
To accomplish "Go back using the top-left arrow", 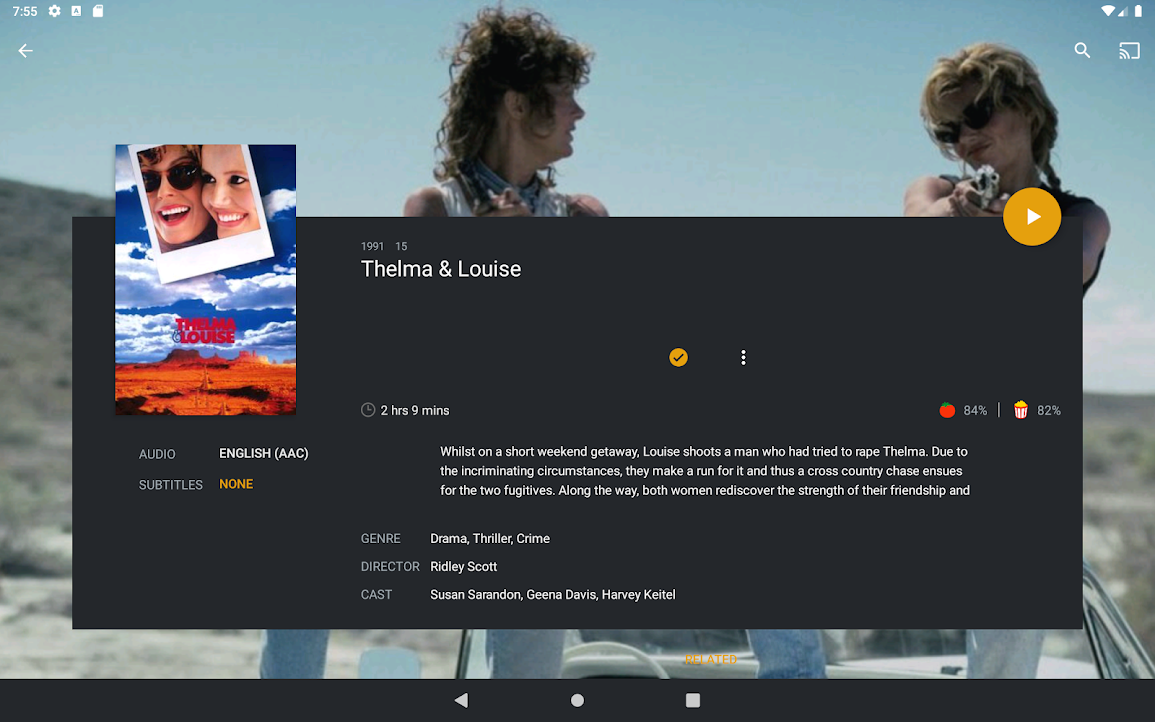I will pos(25,51).
